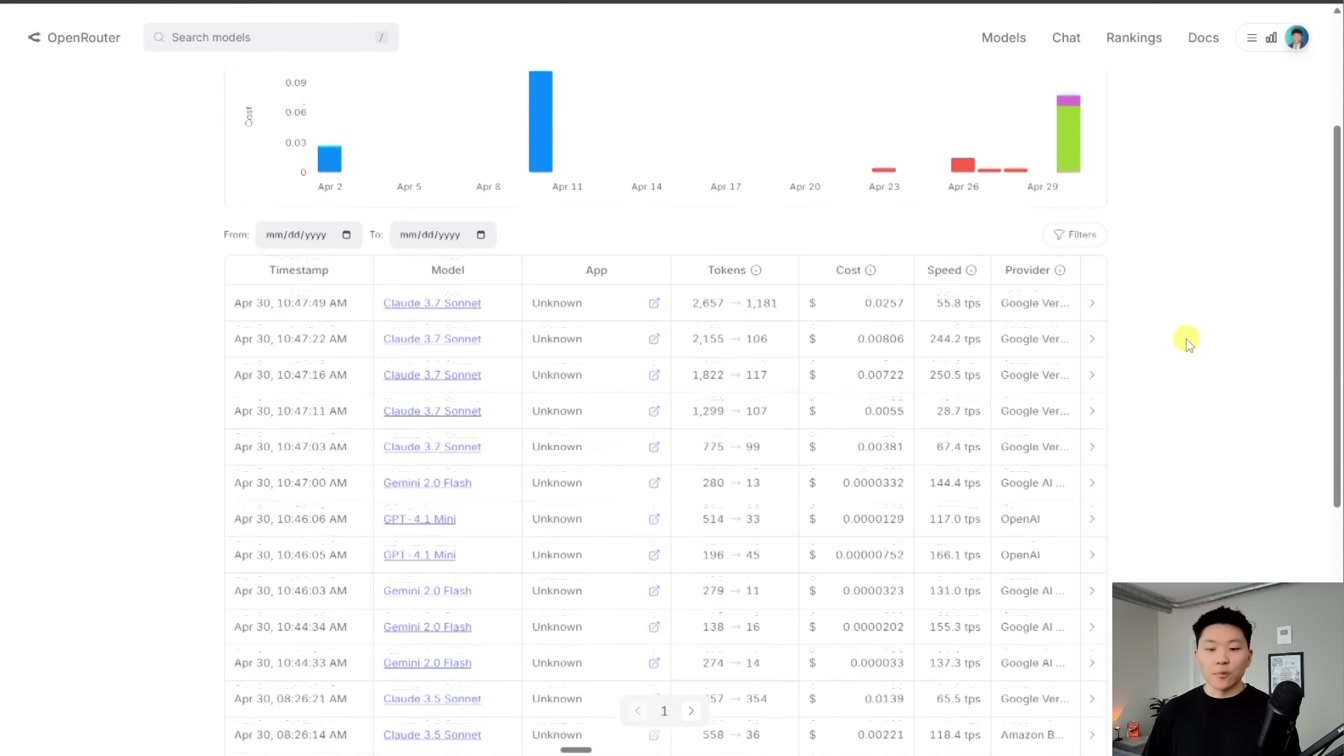The height and width of the screenshot is (756, 1344).
Task: Open GPT-4.1 Mini link at 10:46:06
Action: click(x=419, y=519)
